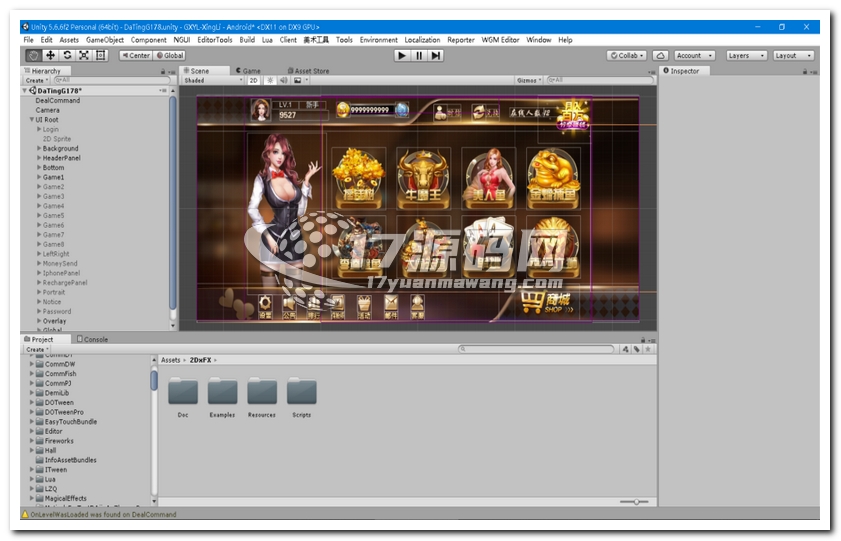The height and width of the screenshot is (541, 841).
Task: Toggle scene effects image icon
Action: pyautogui.click(x=298, y=80)
